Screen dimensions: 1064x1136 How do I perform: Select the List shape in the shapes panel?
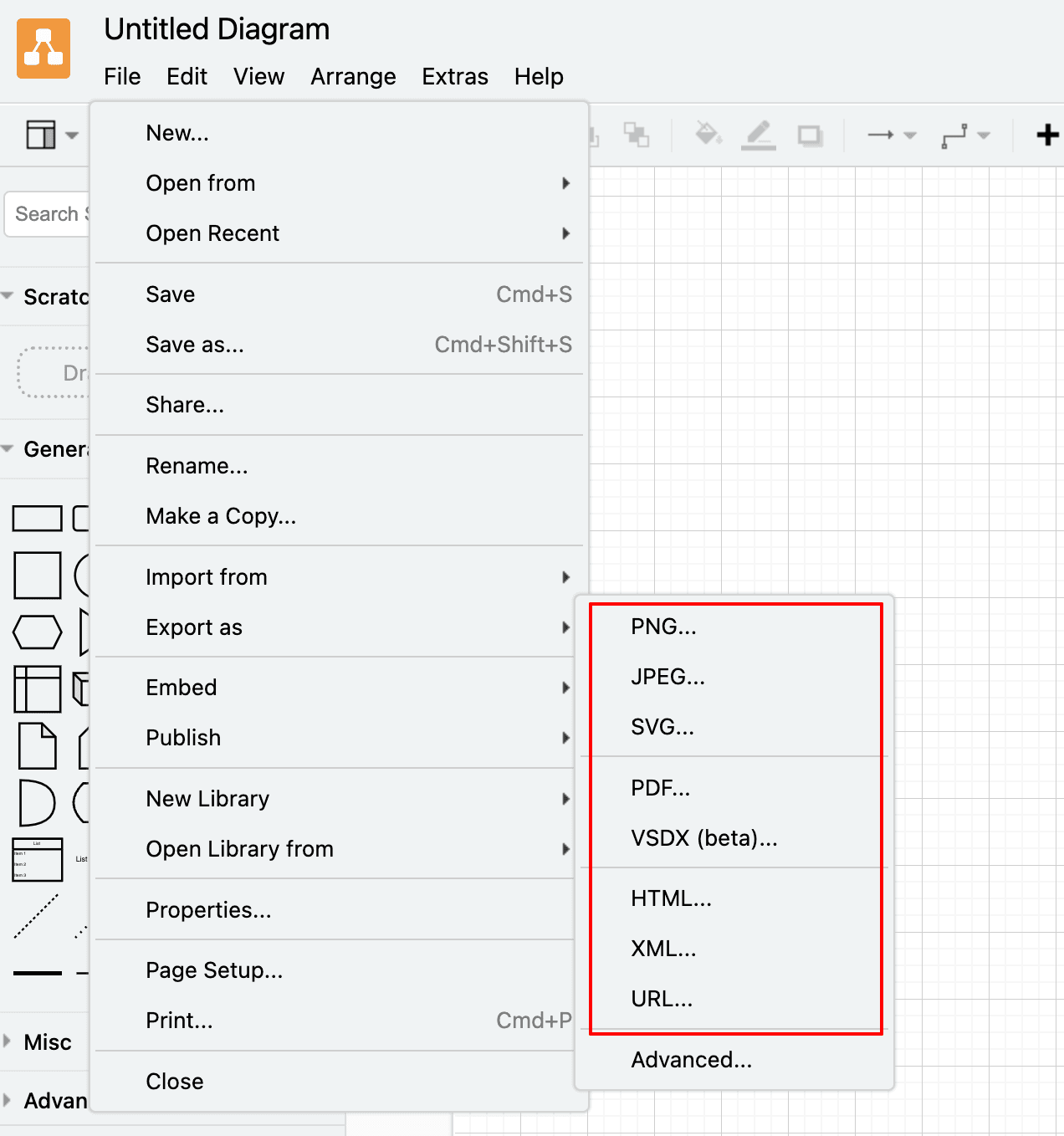coord(37,859)
